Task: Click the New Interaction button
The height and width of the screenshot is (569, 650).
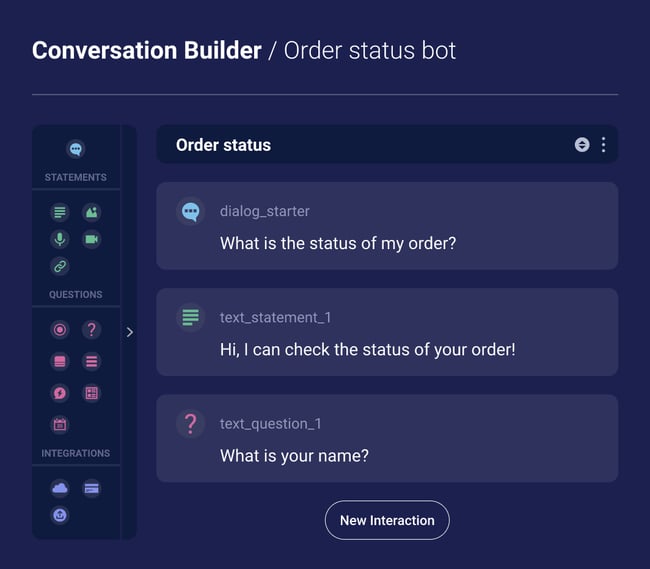Action: click(387, 520)
